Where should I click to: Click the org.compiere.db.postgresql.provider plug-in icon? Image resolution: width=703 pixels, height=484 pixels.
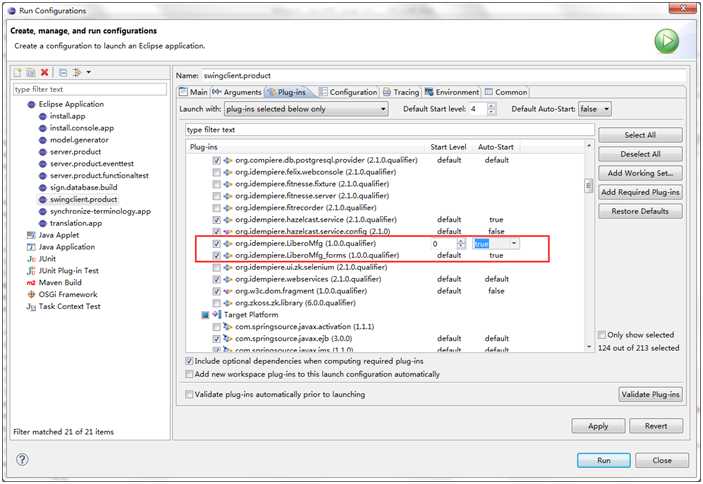point(228,160)
